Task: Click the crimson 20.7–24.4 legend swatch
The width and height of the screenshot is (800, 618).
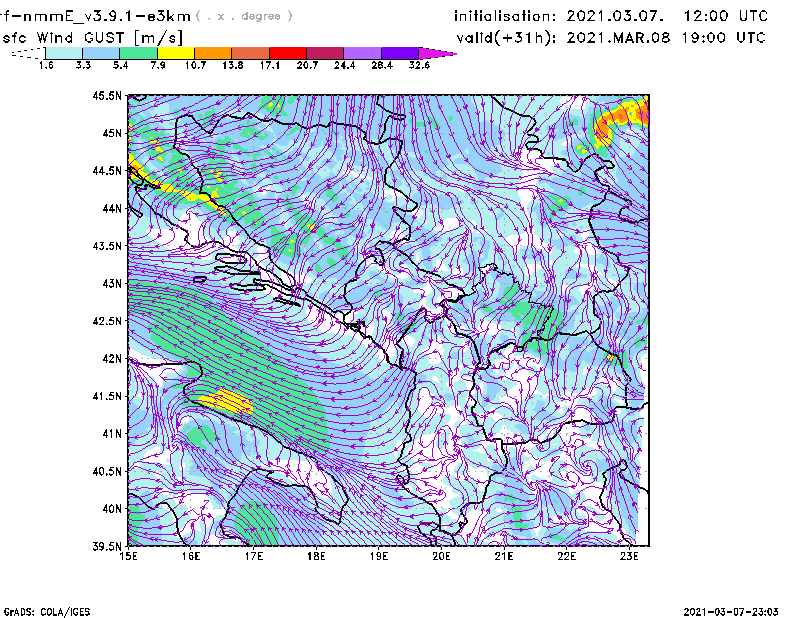Action: [325, 53]
